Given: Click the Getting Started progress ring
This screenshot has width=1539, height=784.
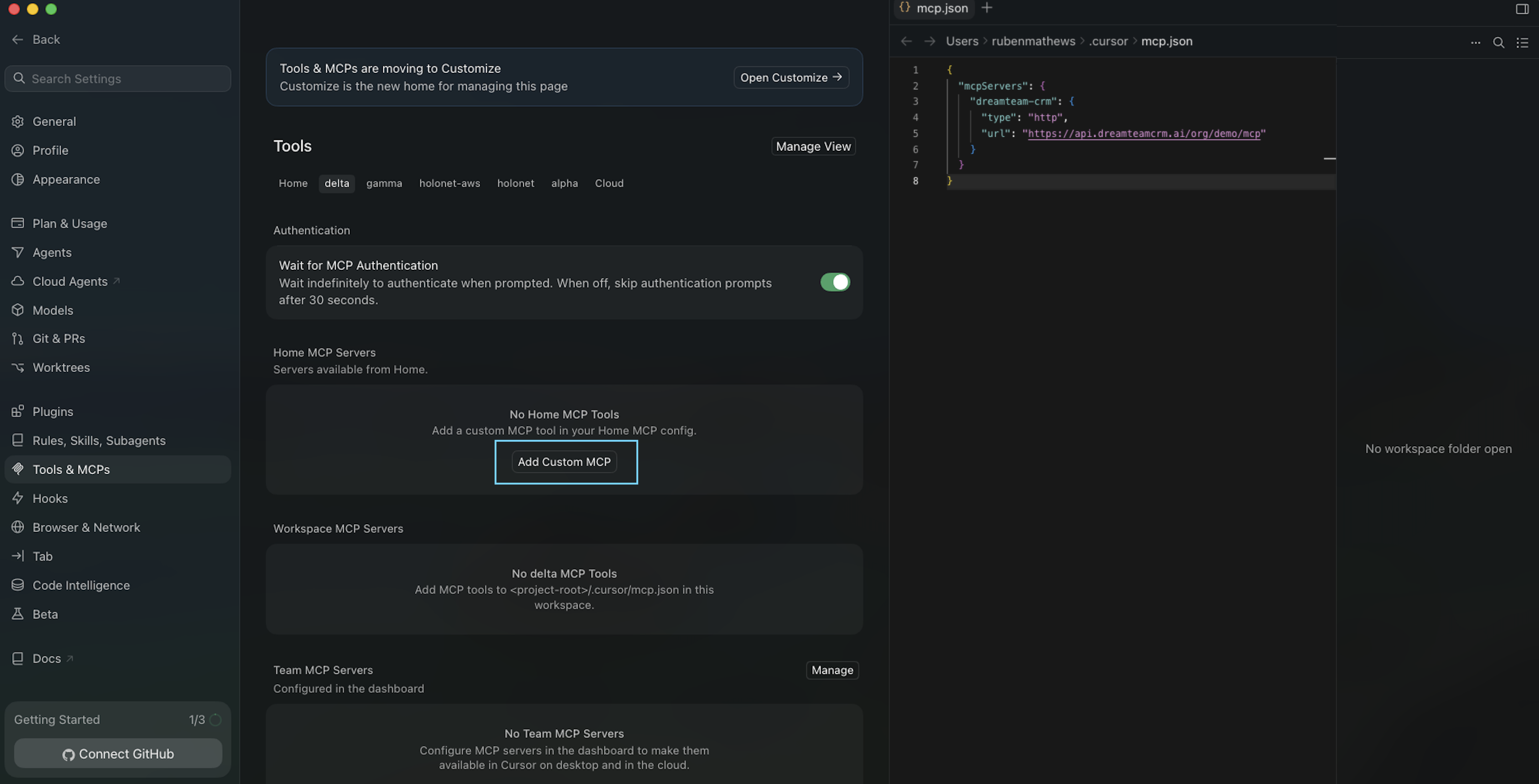Looking at the screenshot, I should click(x=216, y=720).
